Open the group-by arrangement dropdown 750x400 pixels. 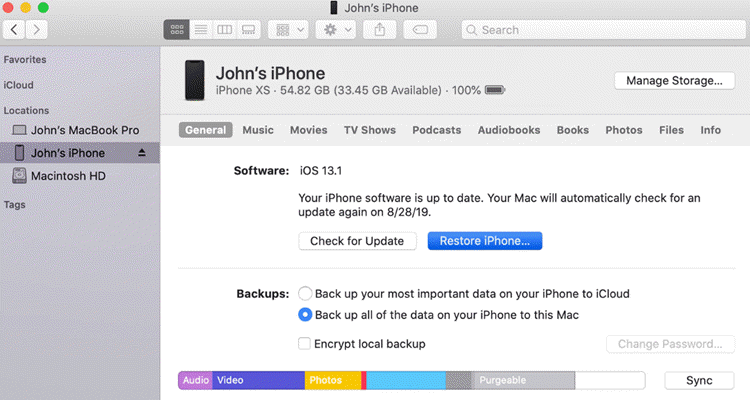coord(288,30)
